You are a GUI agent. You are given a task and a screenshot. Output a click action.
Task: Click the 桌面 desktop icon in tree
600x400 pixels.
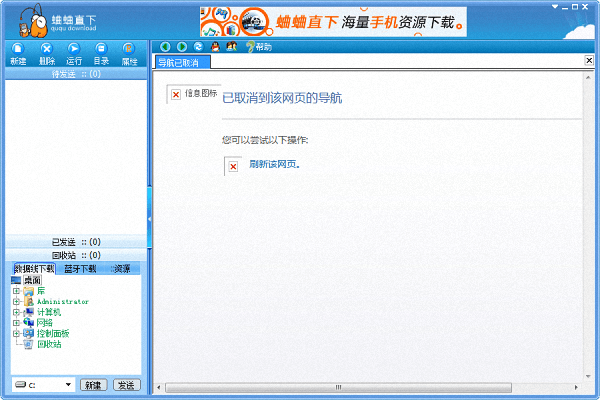coord(16,280)
